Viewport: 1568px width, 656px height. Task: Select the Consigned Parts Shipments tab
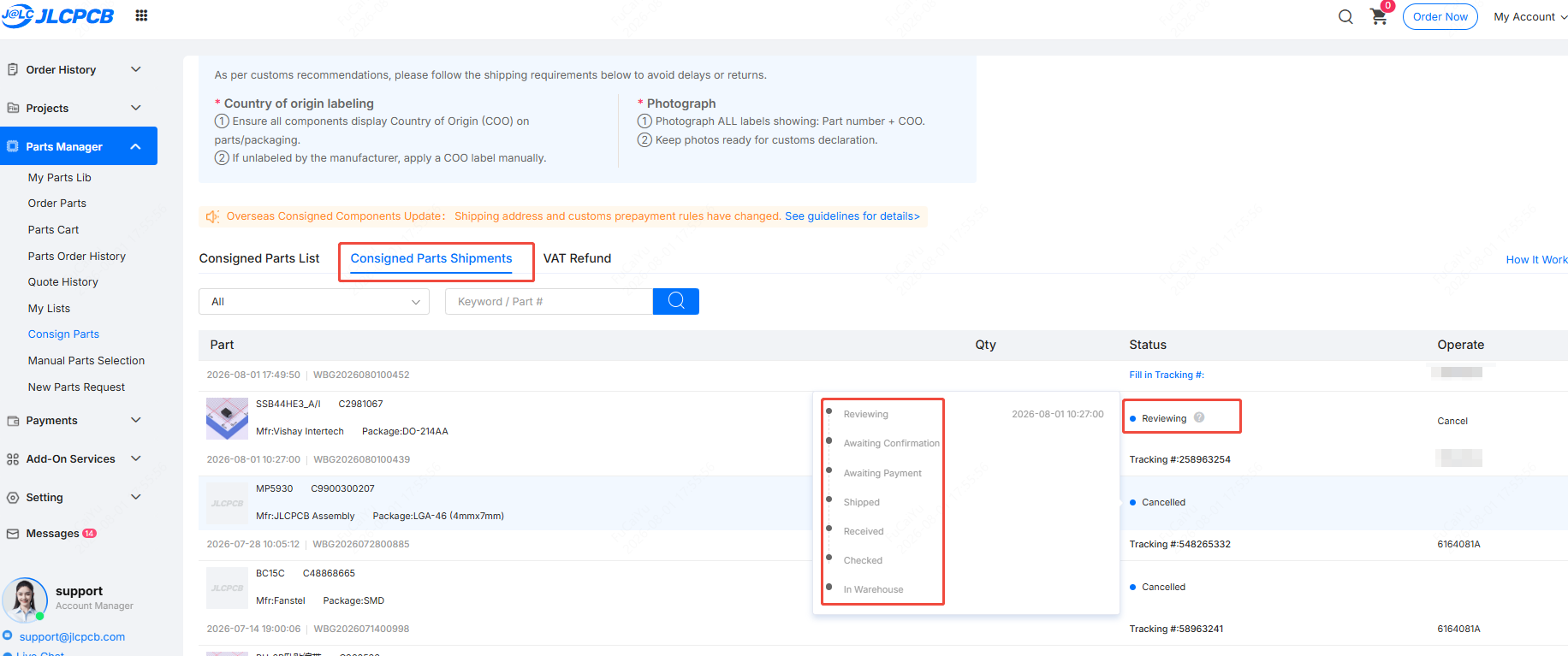431,258
